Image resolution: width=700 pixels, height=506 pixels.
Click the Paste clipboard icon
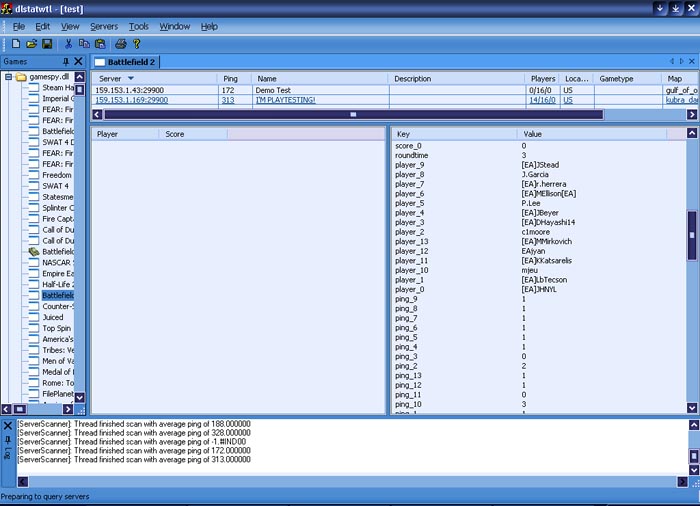[x=100, y=44]
